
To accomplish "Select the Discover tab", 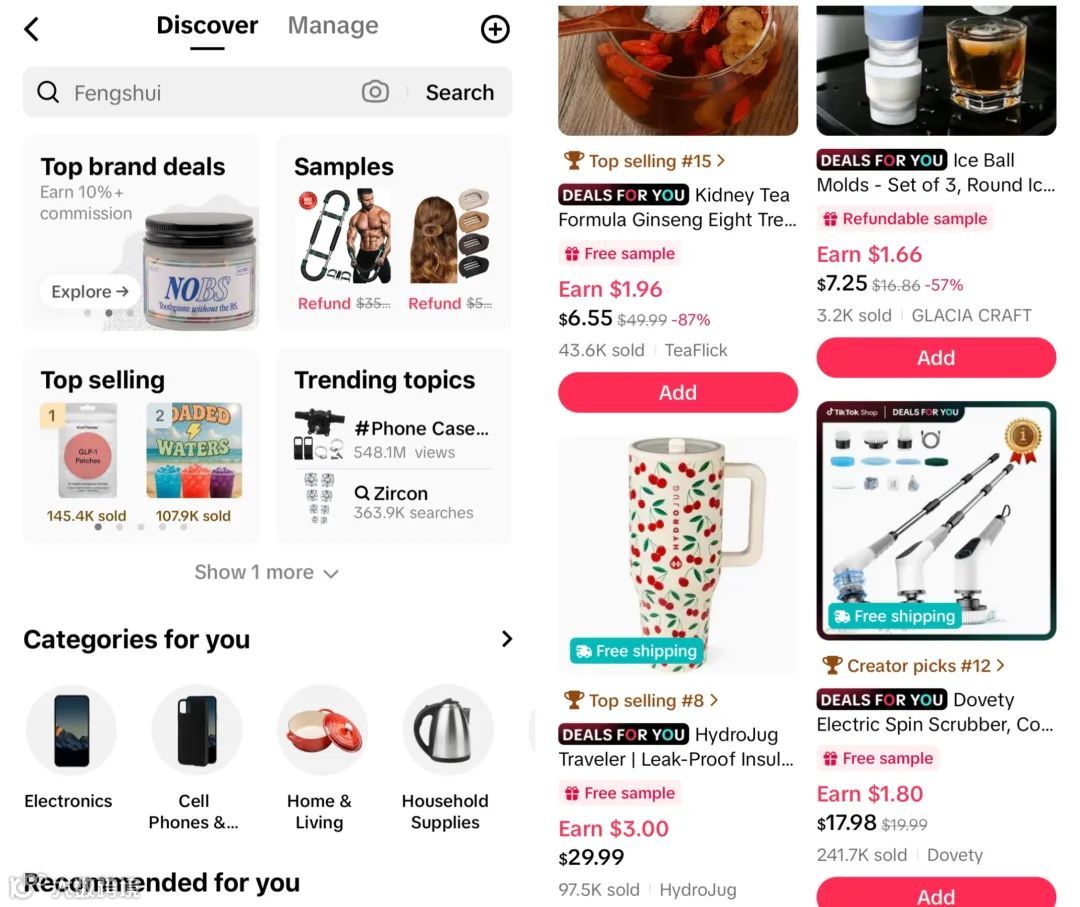I will coord(207,25).
